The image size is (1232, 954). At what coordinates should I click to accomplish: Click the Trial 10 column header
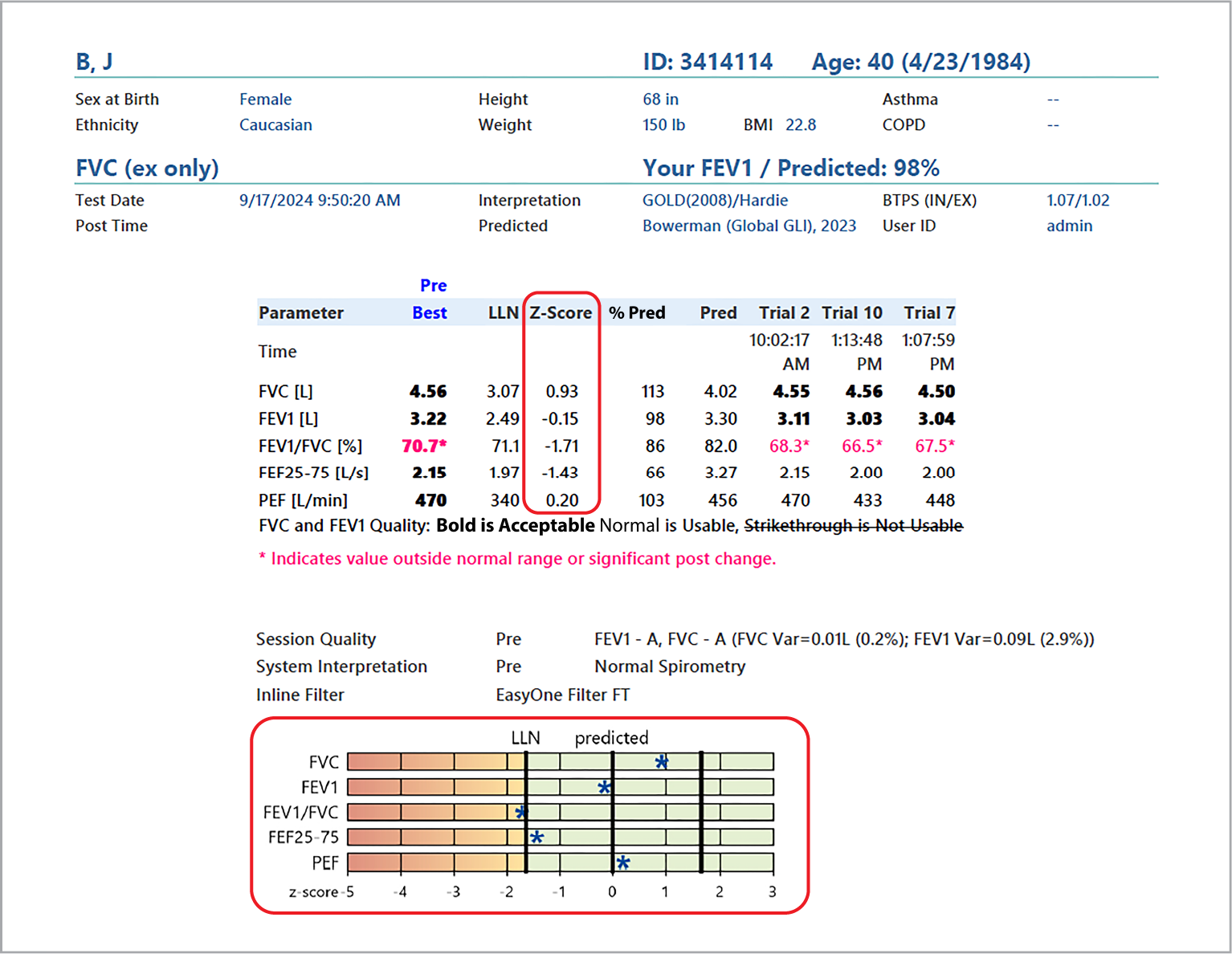coord(852,312)
